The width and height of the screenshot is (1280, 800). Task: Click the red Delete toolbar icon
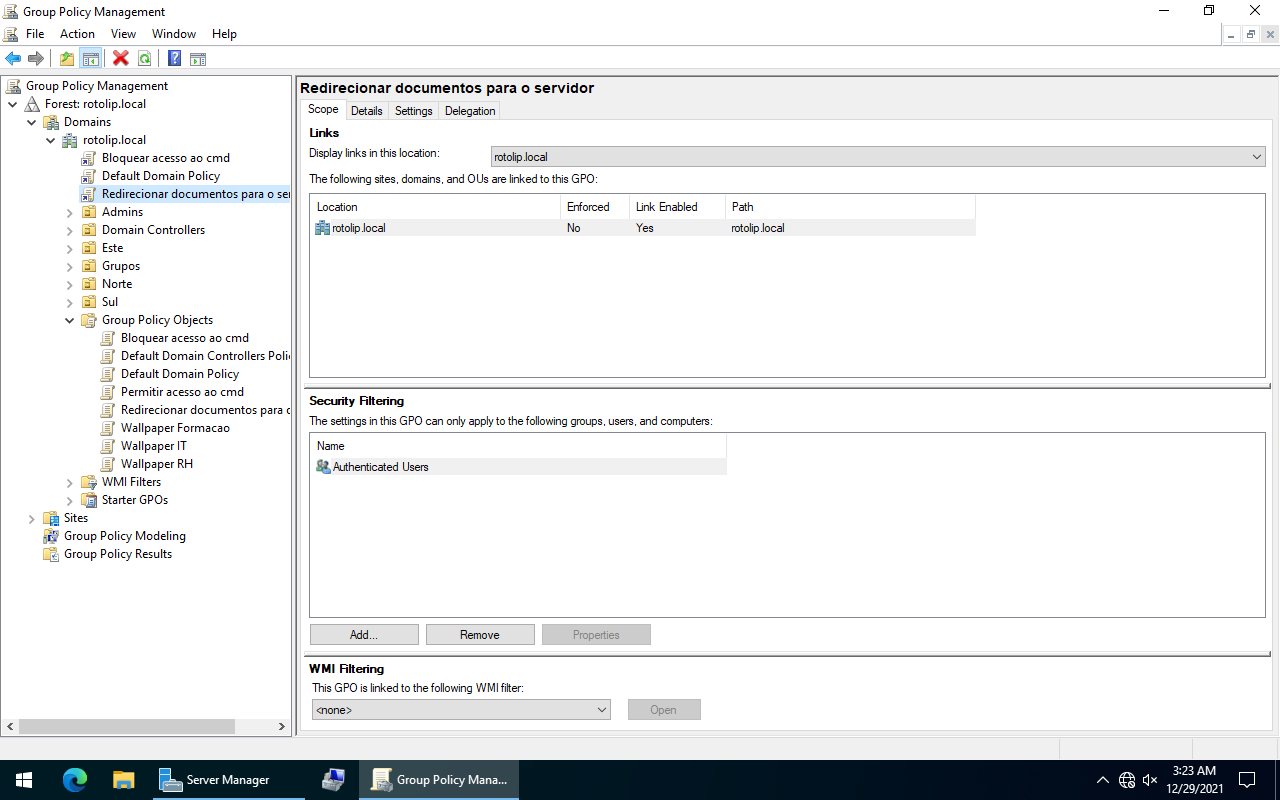pyautogui.click(x=121, y=59)
